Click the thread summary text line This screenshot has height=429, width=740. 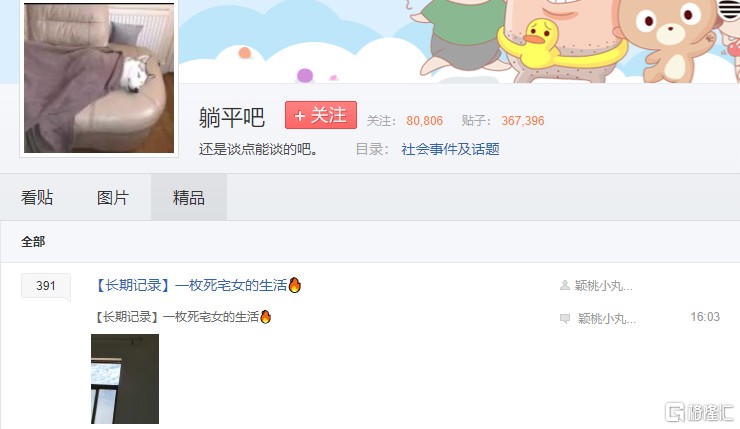(x=183, y=317)
